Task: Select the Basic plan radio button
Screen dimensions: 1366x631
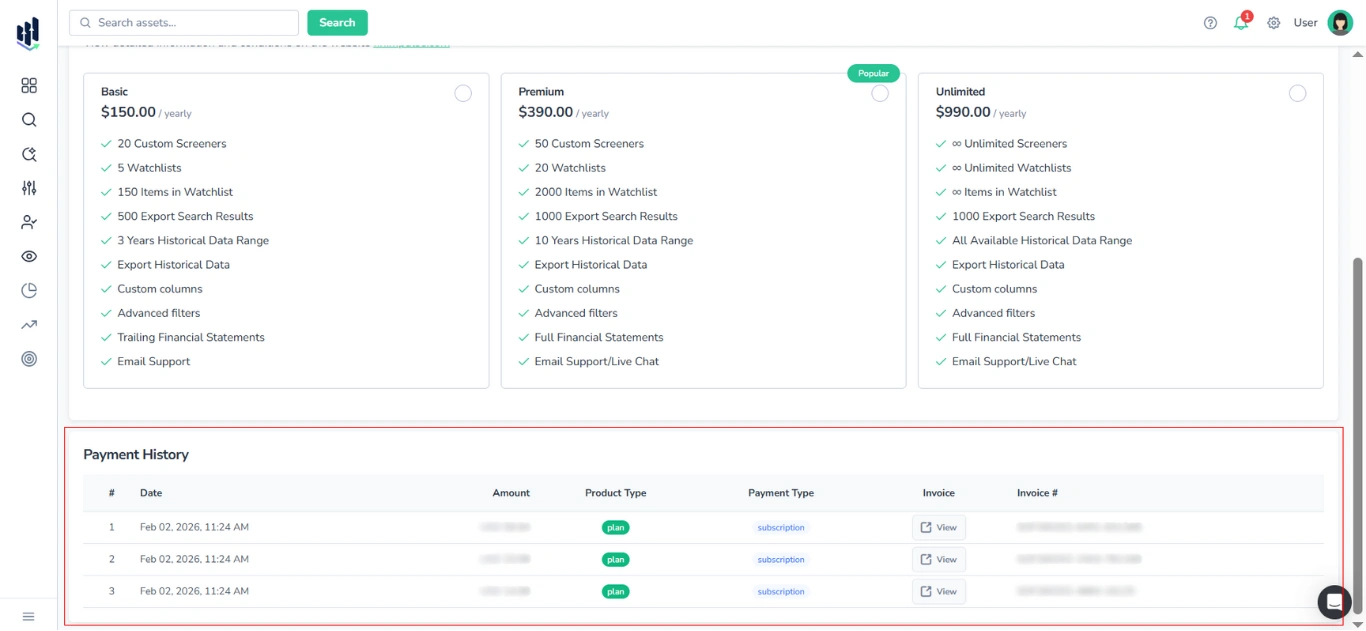Action: pos(463,92)
